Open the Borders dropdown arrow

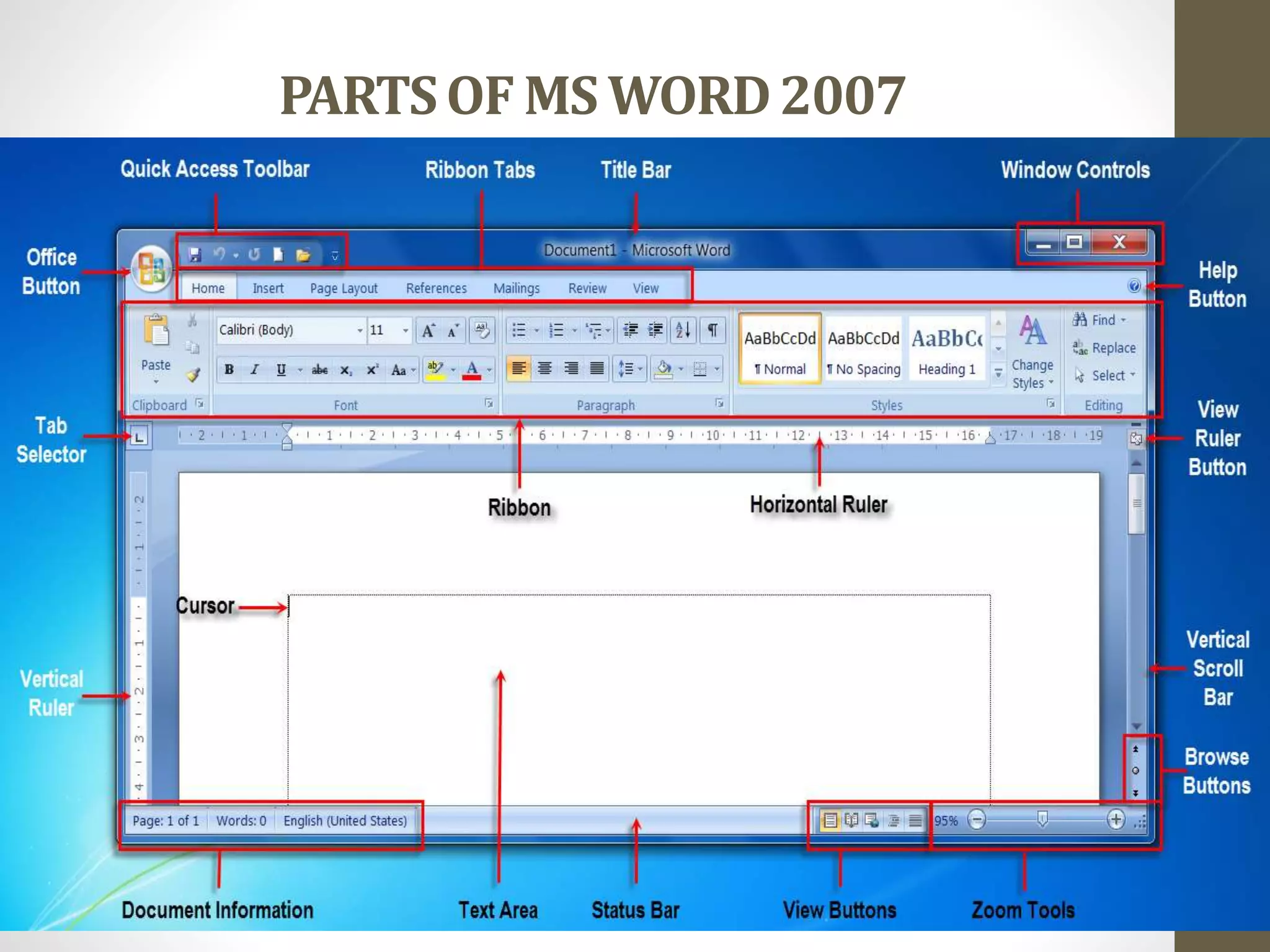[717, 369]
